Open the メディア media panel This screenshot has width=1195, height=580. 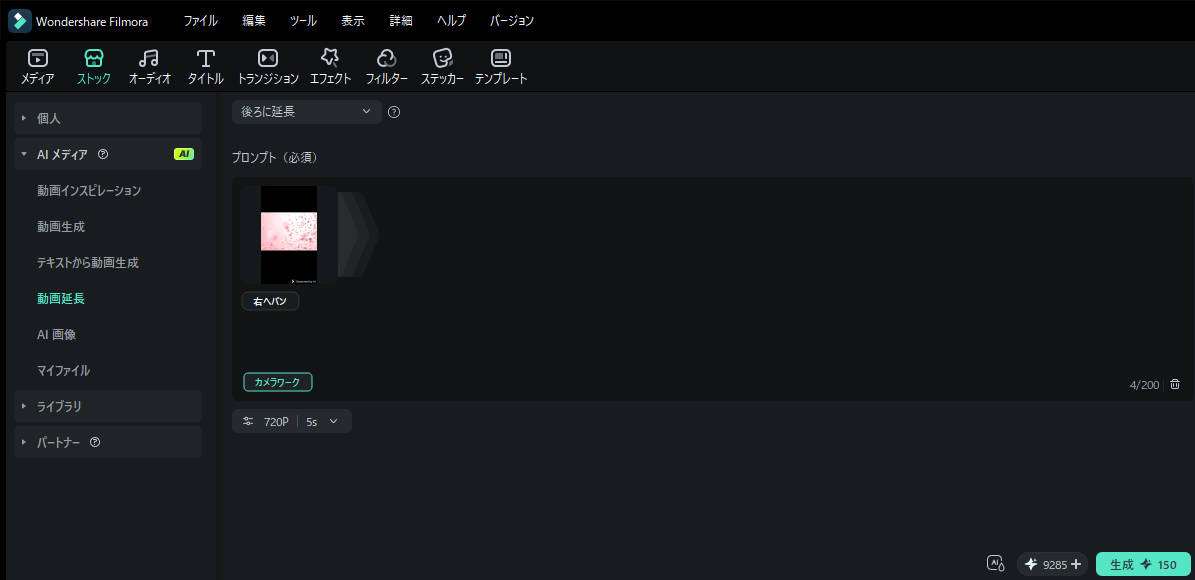point(37,66)
